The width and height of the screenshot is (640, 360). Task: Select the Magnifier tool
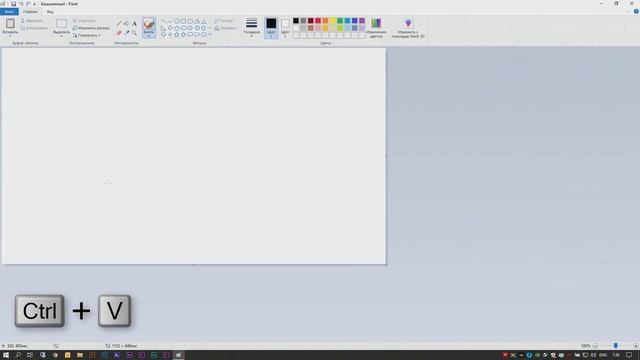pos(134,33)
